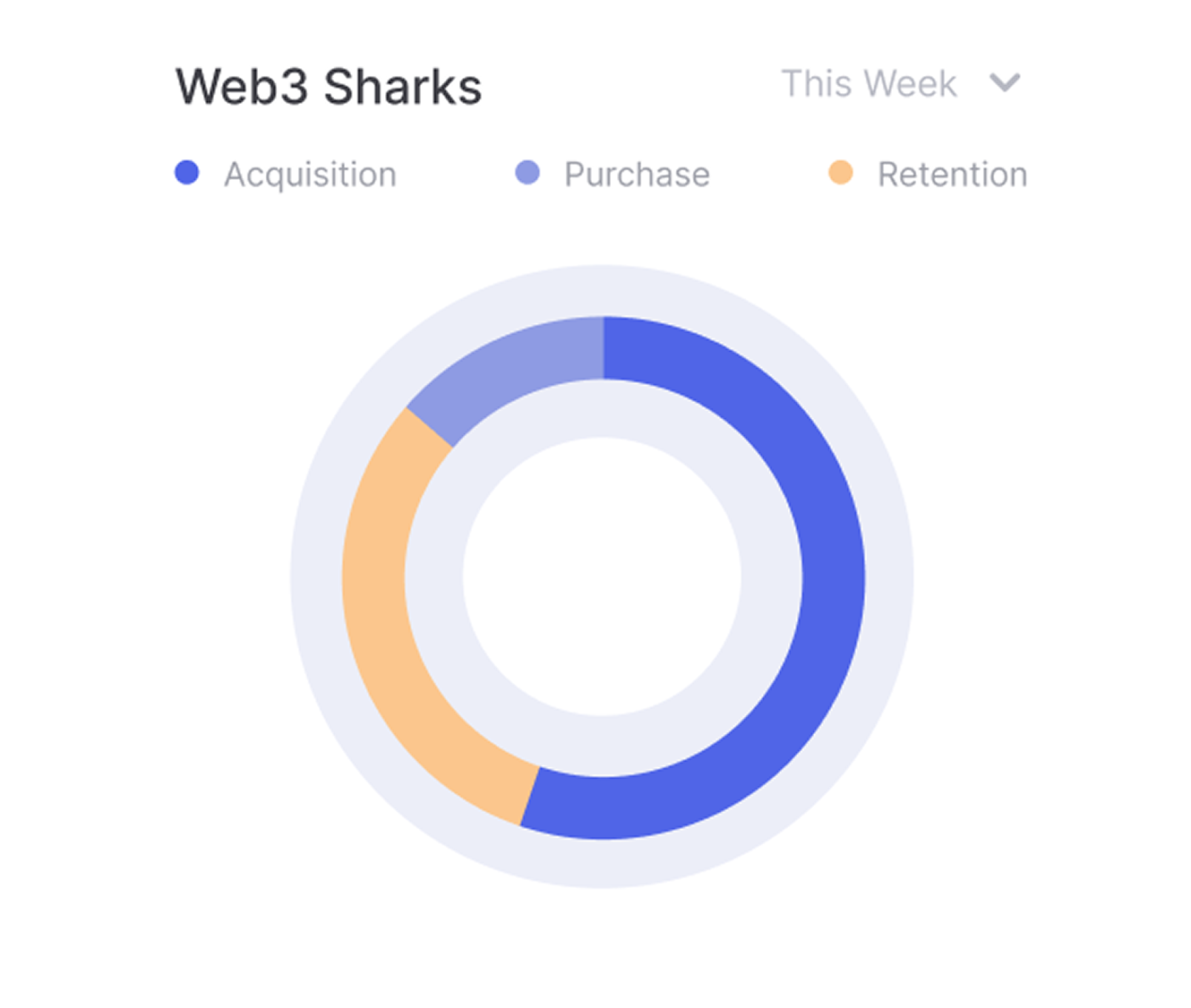This screenshot has height=1008, width=1191.
Task: Click where Purchase and Acquisition segments meet
Action: [x=604, y=348]
